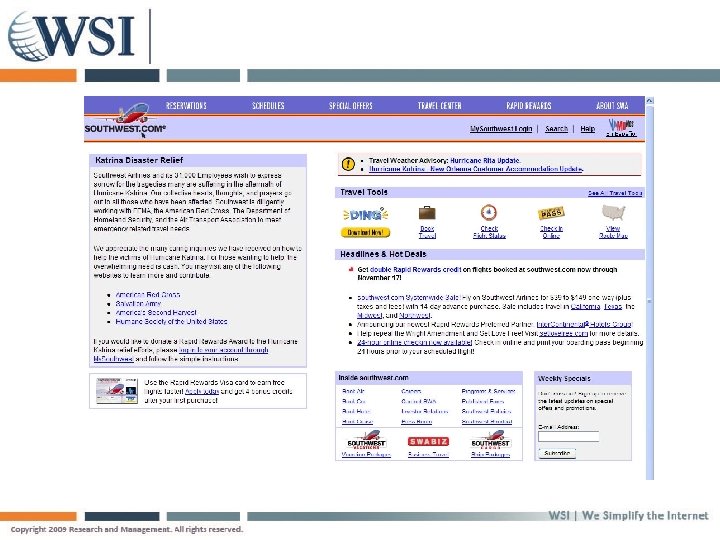
Task: Click the Southwest Cargo logo
Action: point(490,440)
